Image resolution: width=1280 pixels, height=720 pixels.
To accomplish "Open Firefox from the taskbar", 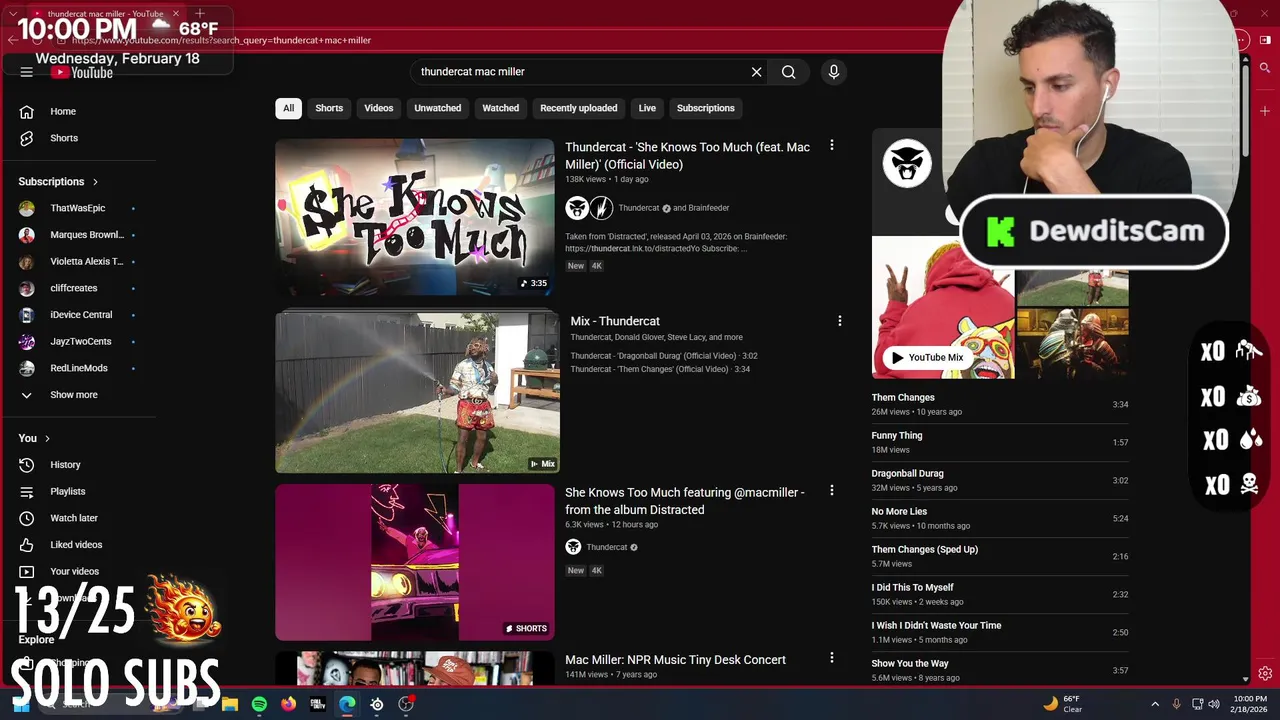I will coord(288,704).
